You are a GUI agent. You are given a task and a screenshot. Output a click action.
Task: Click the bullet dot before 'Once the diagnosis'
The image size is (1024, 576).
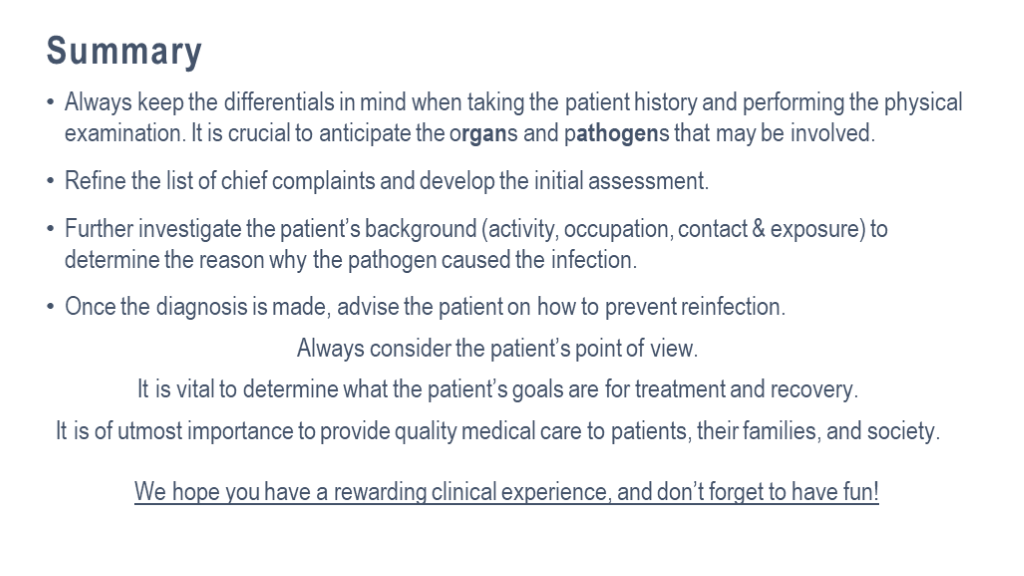tap(51, 306)
